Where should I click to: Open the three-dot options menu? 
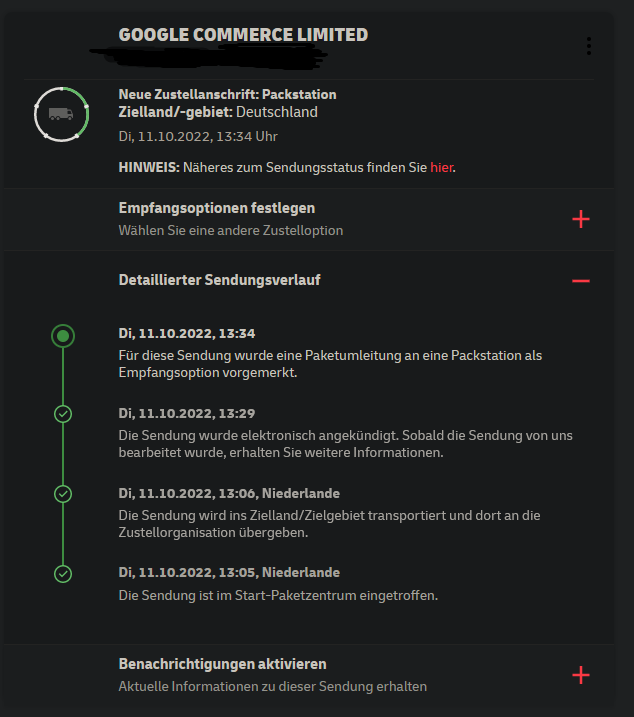click(x=589, y=46)
